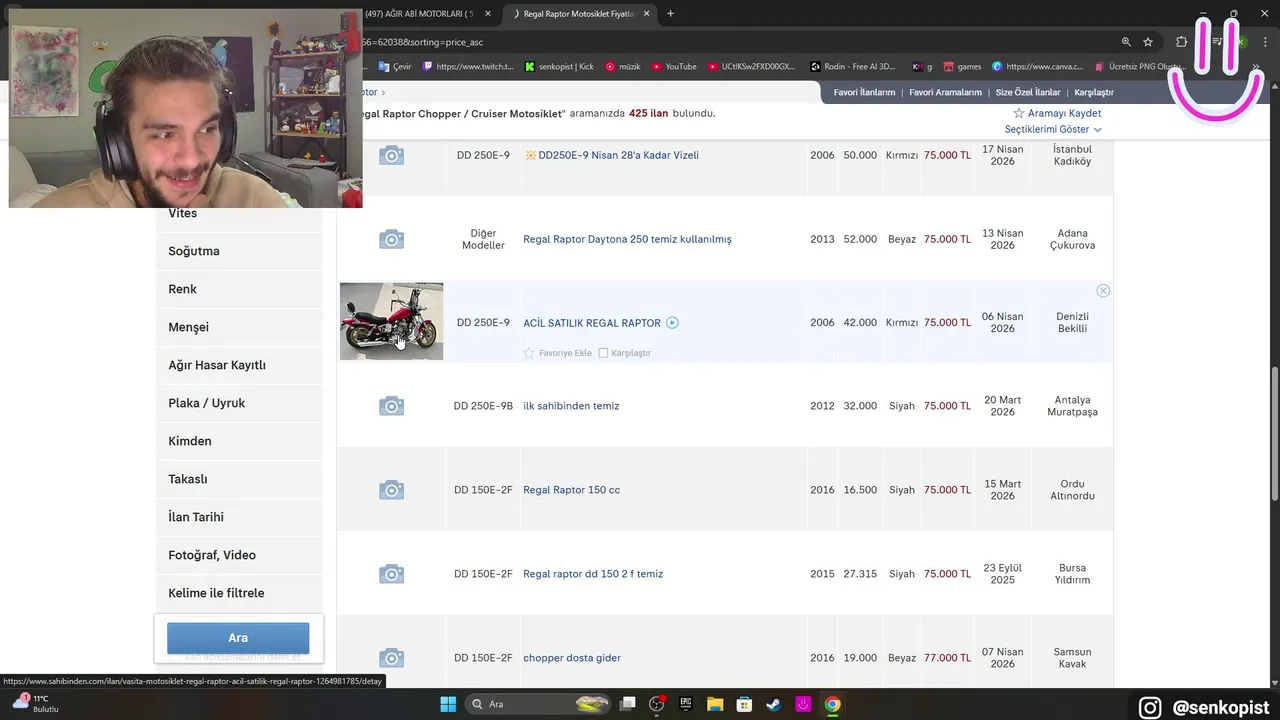
Task: Click the video play icon next to ACİL SATILIK REGAL RAPTOR
Action: [x=672, y=323]
